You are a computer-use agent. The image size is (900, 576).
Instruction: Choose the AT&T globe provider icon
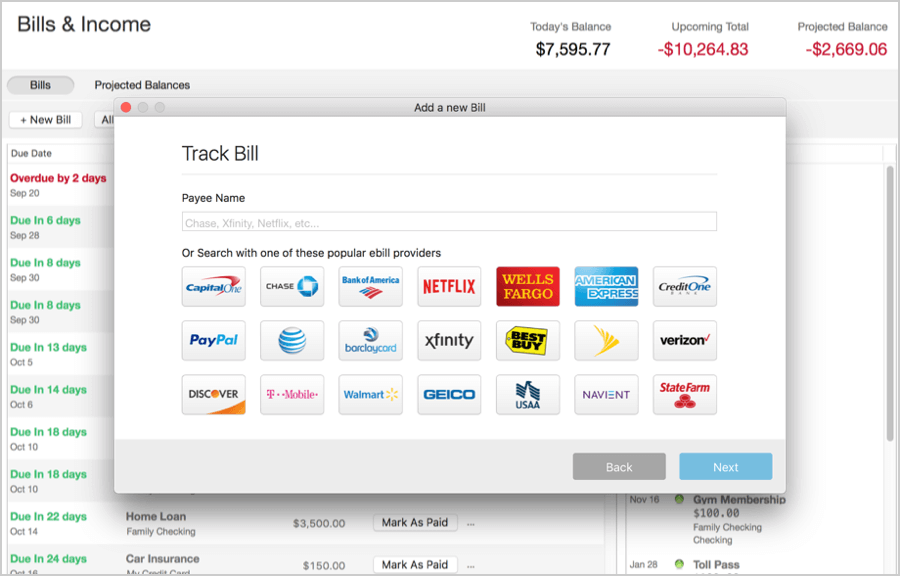point(292,340)
